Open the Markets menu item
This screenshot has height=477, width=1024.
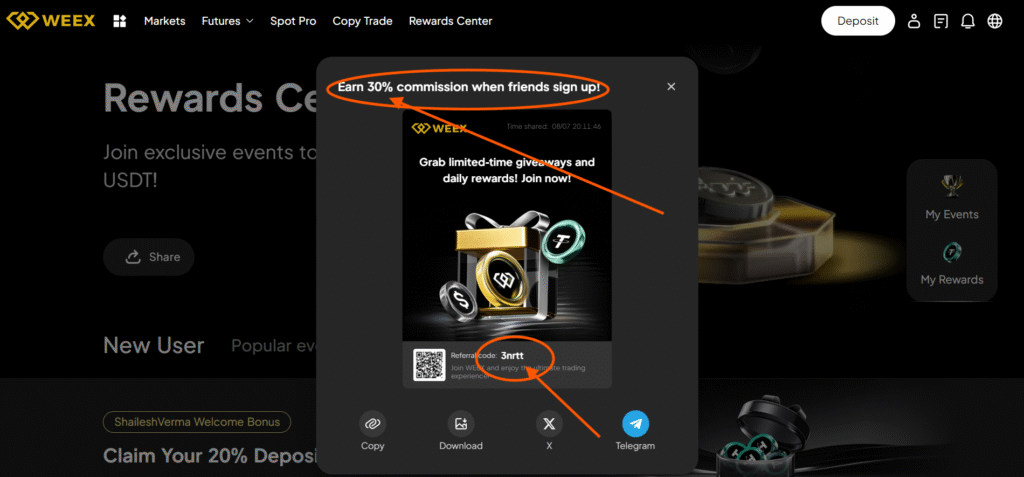[x=165, y=21]
